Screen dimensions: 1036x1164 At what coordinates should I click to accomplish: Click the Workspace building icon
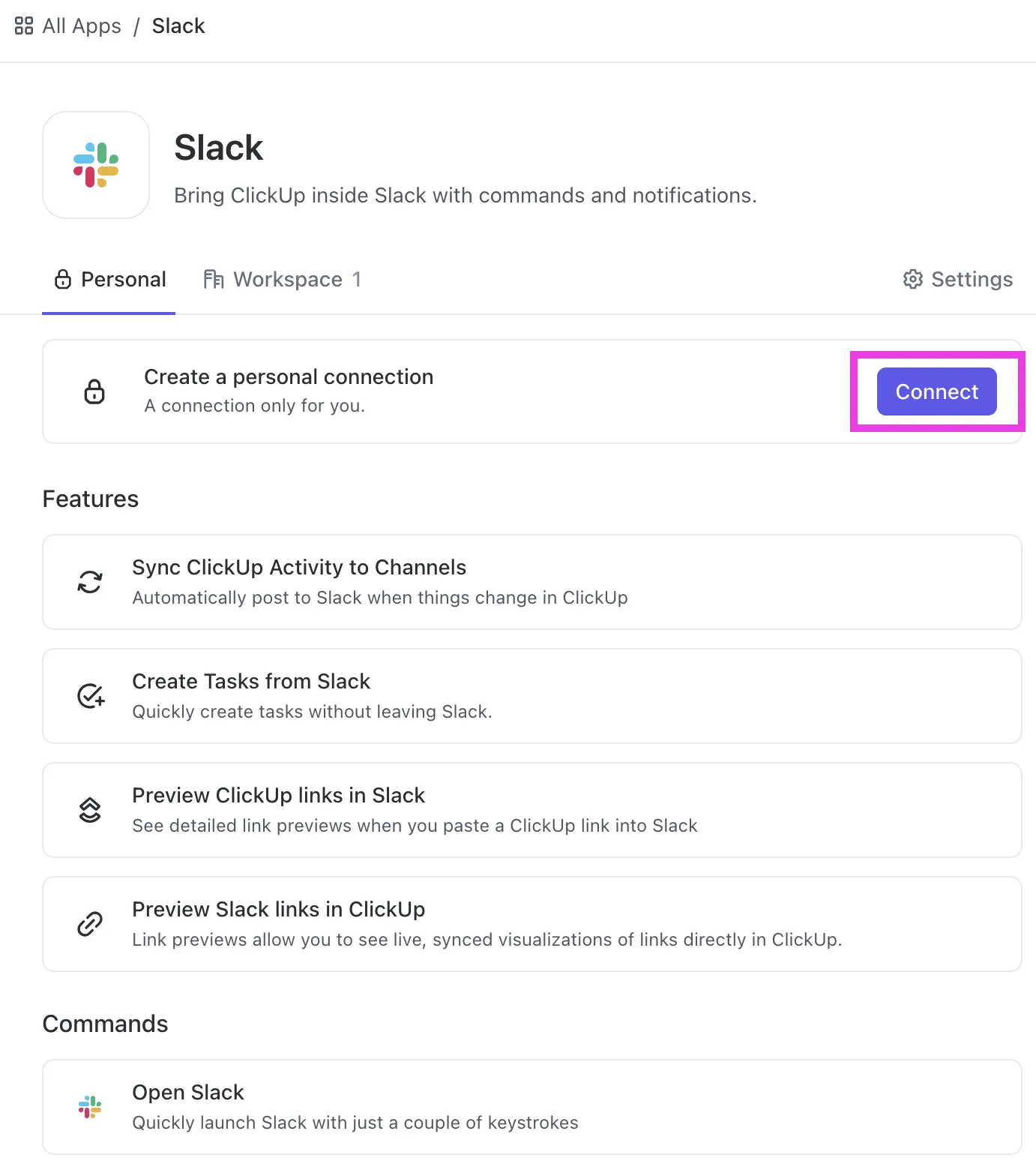coord(214,280)
